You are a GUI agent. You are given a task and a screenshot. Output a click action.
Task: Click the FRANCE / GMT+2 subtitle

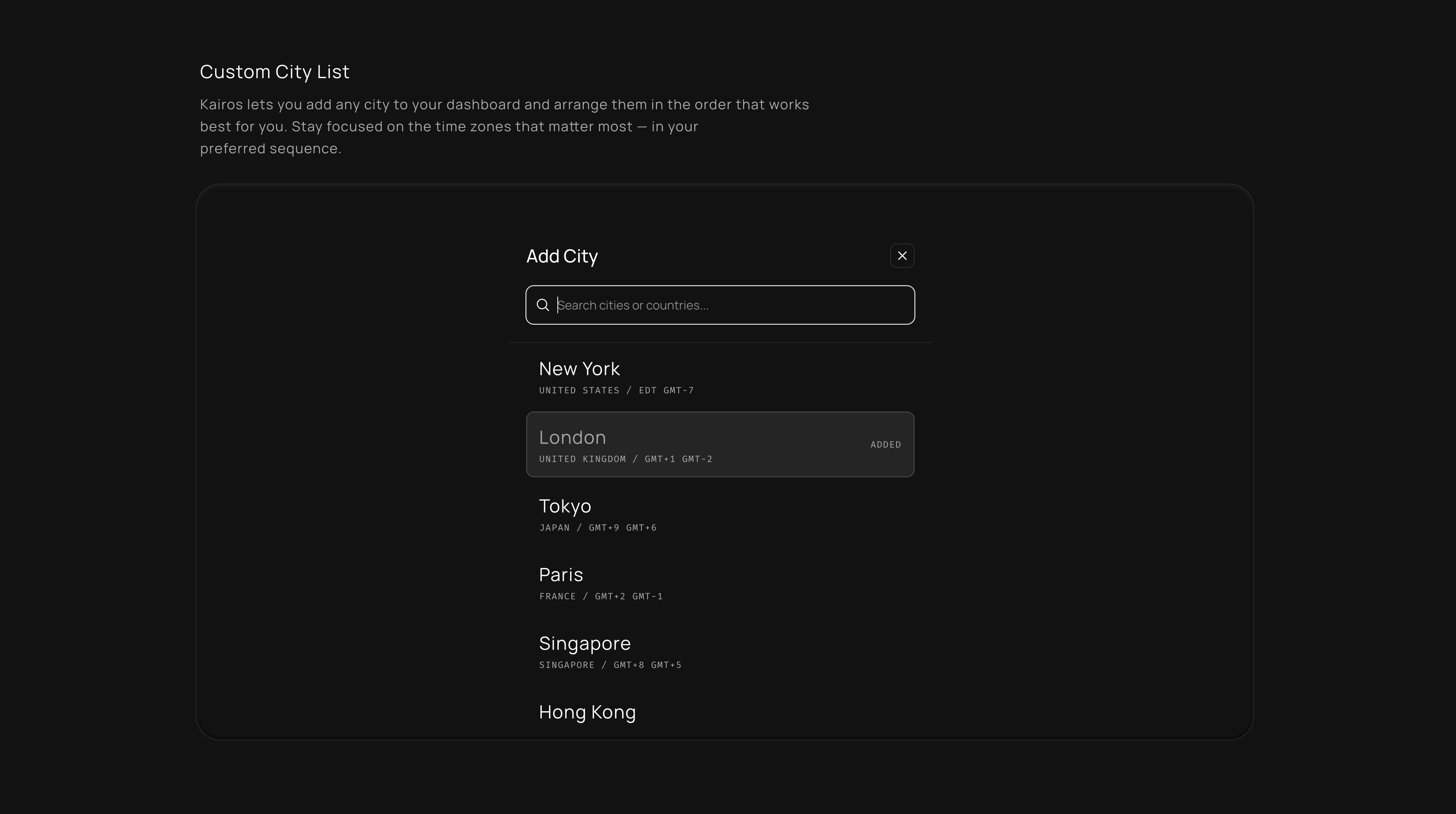click(x=600, y=596)
